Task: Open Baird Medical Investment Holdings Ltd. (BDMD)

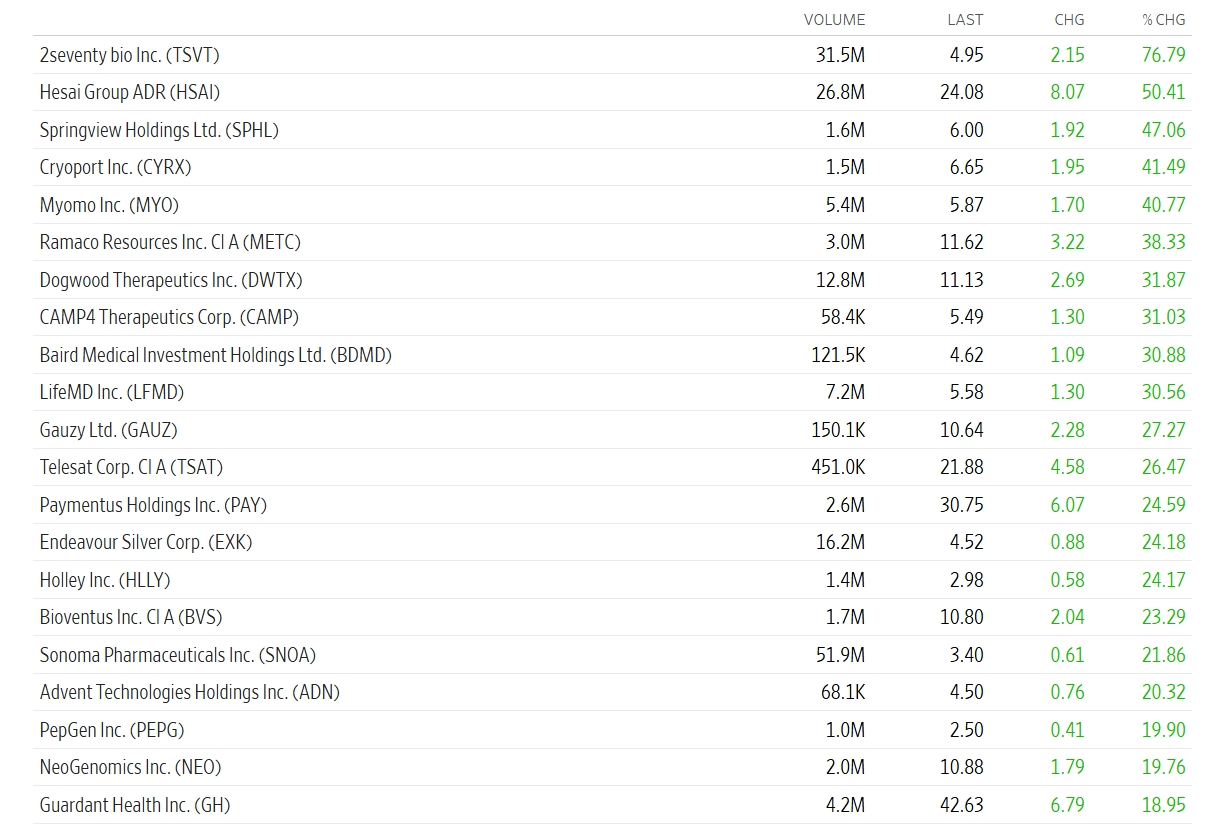Action: 215,355
